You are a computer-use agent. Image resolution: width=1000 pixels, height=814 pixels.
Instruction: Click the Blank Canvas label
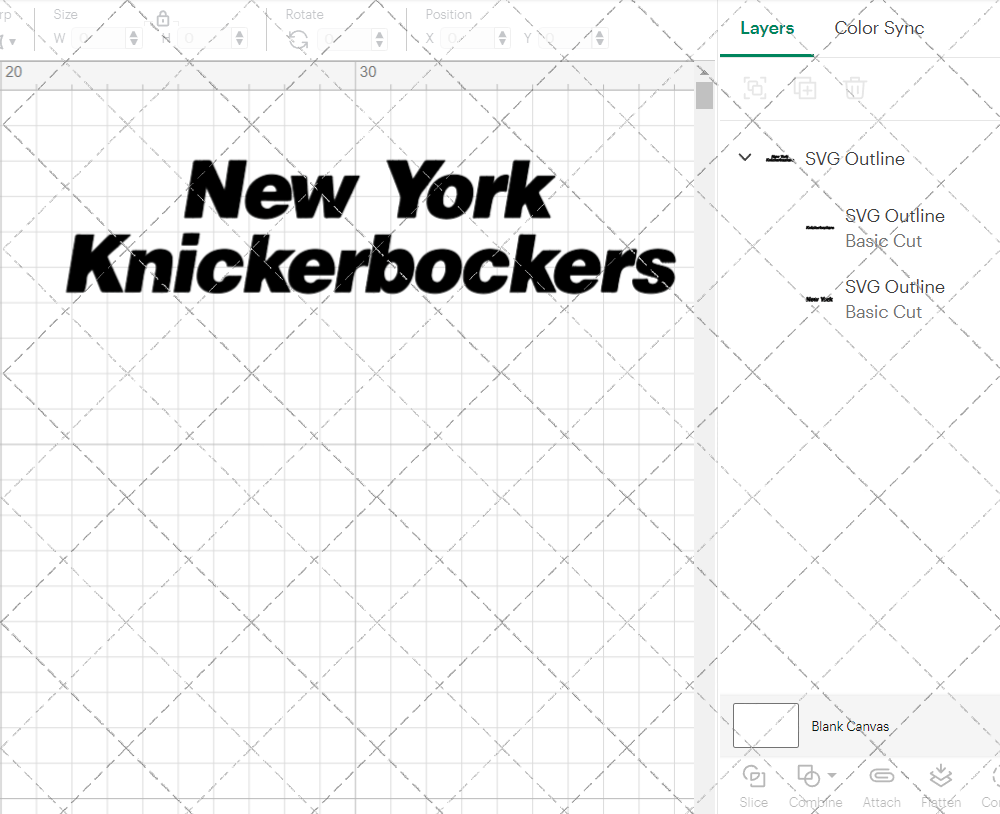(850, 726)
